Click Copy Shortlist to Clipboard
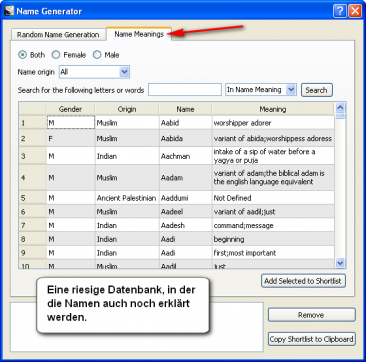 (311, 339)
